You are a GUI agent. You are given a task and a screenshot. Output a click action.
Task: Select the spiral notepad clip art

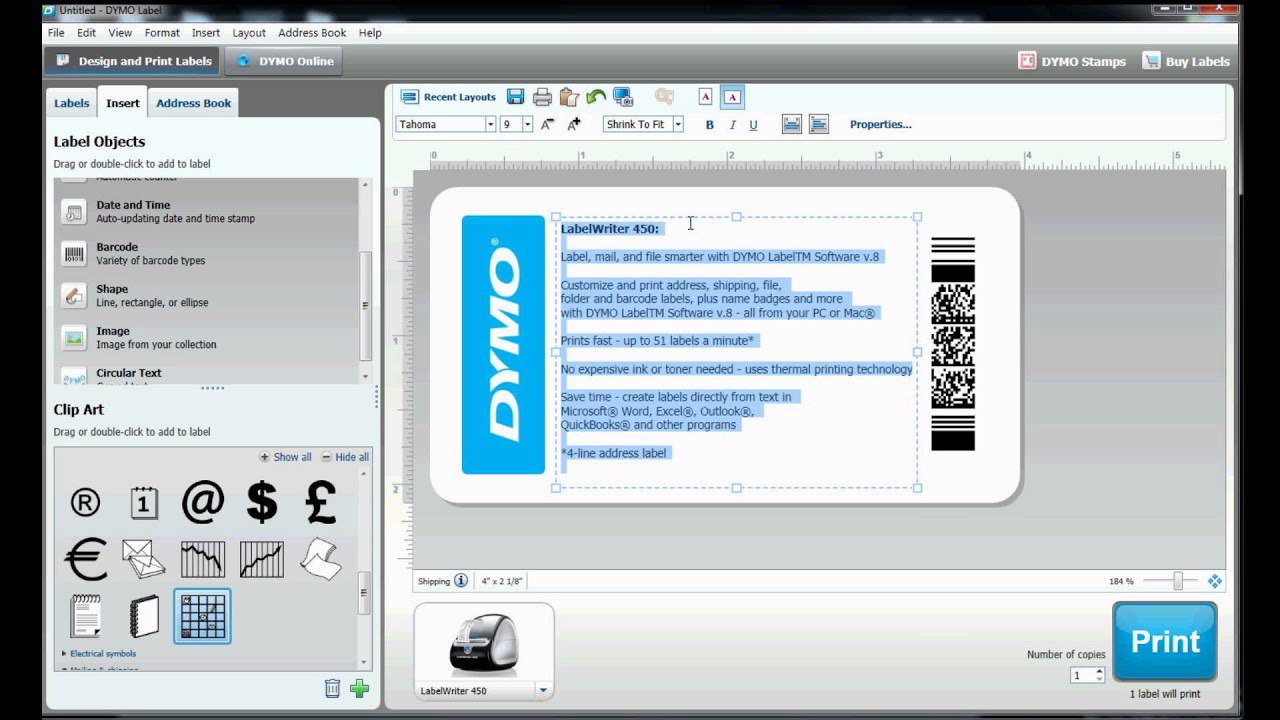(86, 616)
